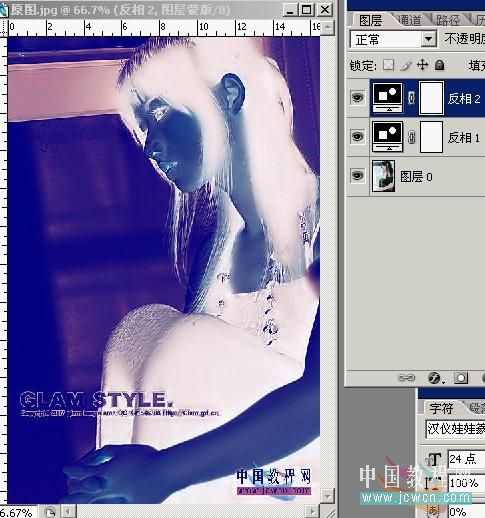Switch to the 图层 tab
This screenshot has width=485, height=518.
click(370, 20)
